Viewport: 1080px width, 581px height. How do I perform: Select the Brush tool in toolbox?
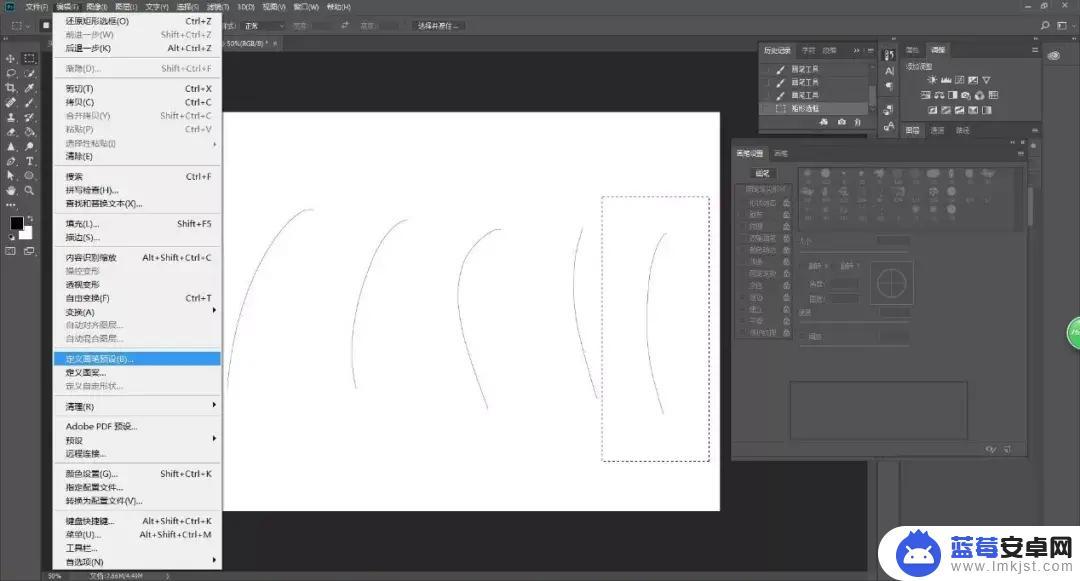(29, 103)
